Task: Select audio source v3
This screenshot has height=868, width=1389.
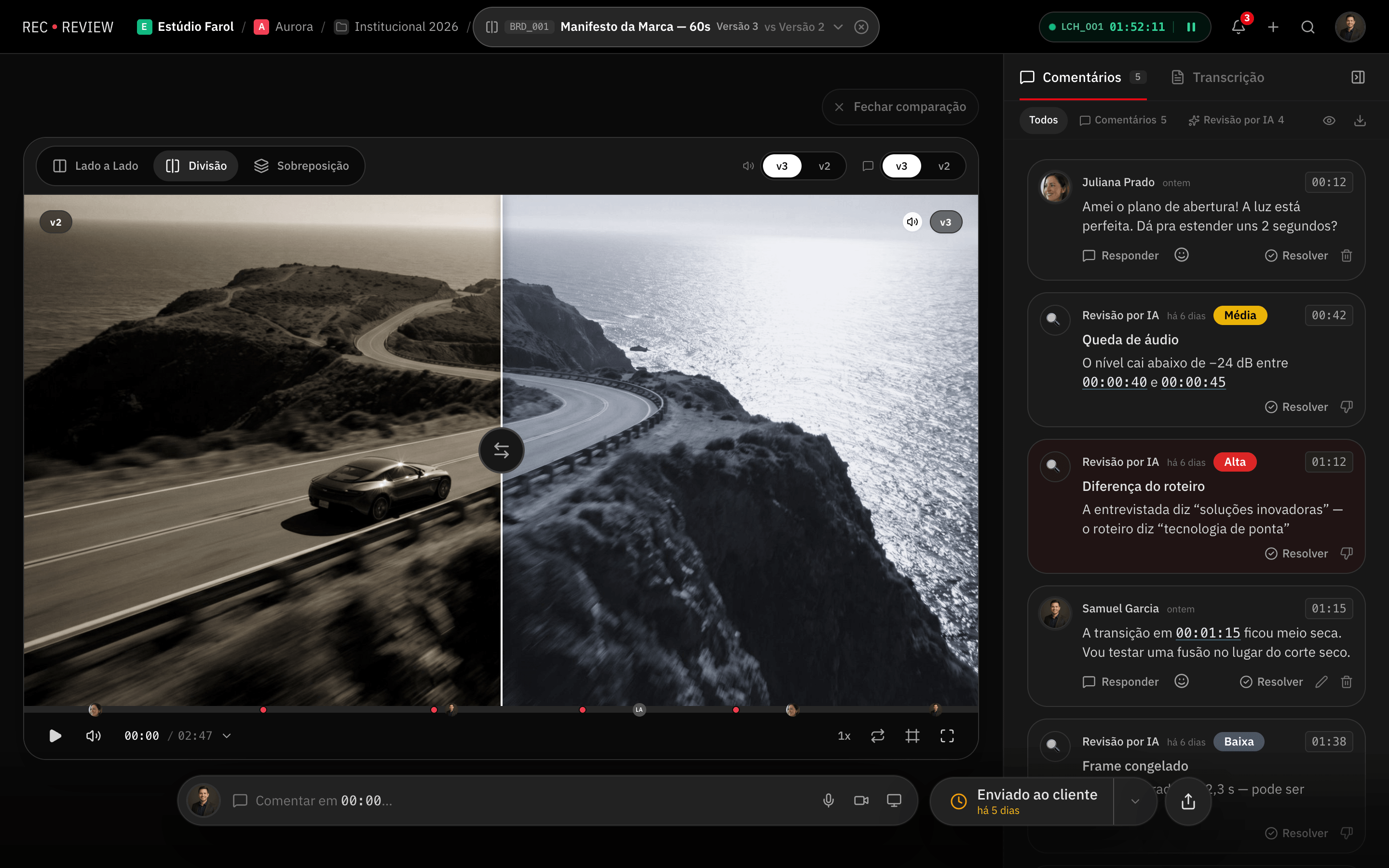Action: click(782, 166)
